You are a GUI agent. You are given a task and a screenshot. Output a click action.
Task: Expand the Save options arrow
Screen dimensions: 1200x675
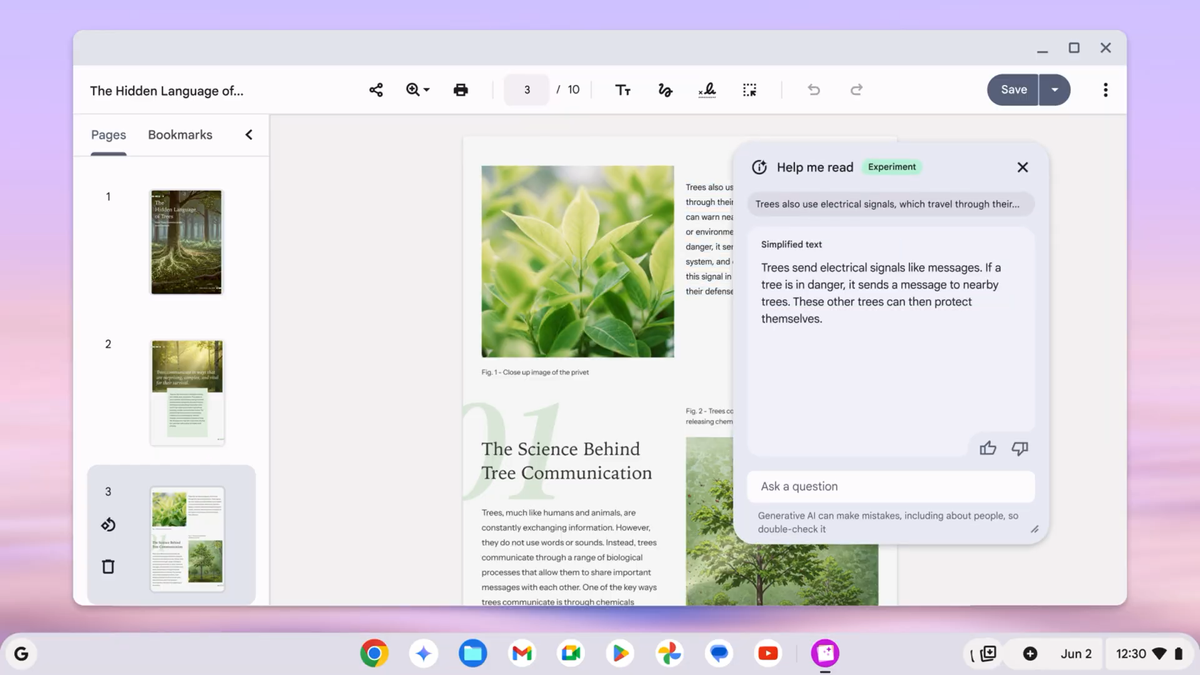[1055, 90]
